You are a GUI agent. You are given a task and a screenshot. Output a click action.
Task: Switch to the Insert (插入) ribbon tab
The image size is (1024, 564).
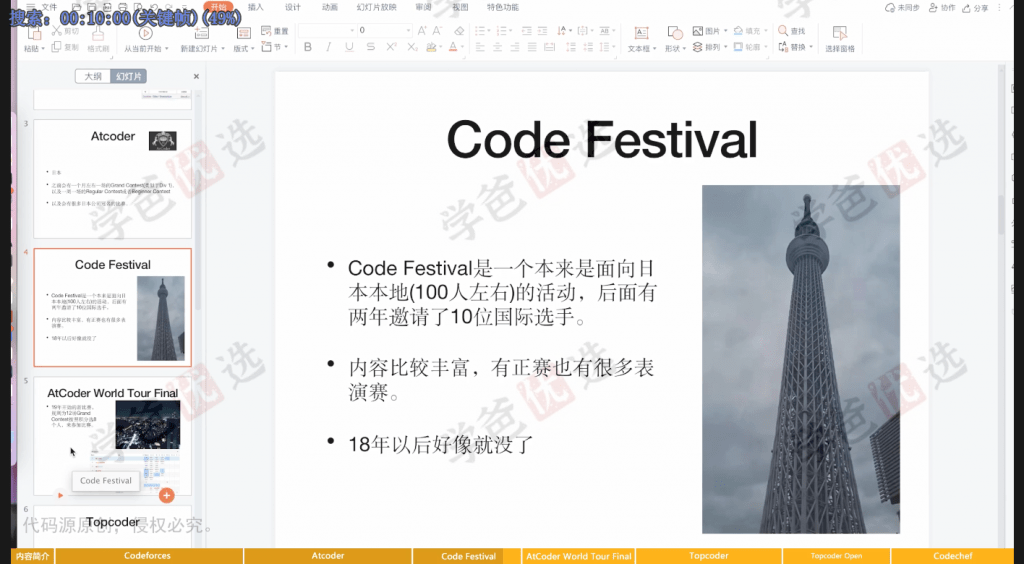tap(256, 7)
